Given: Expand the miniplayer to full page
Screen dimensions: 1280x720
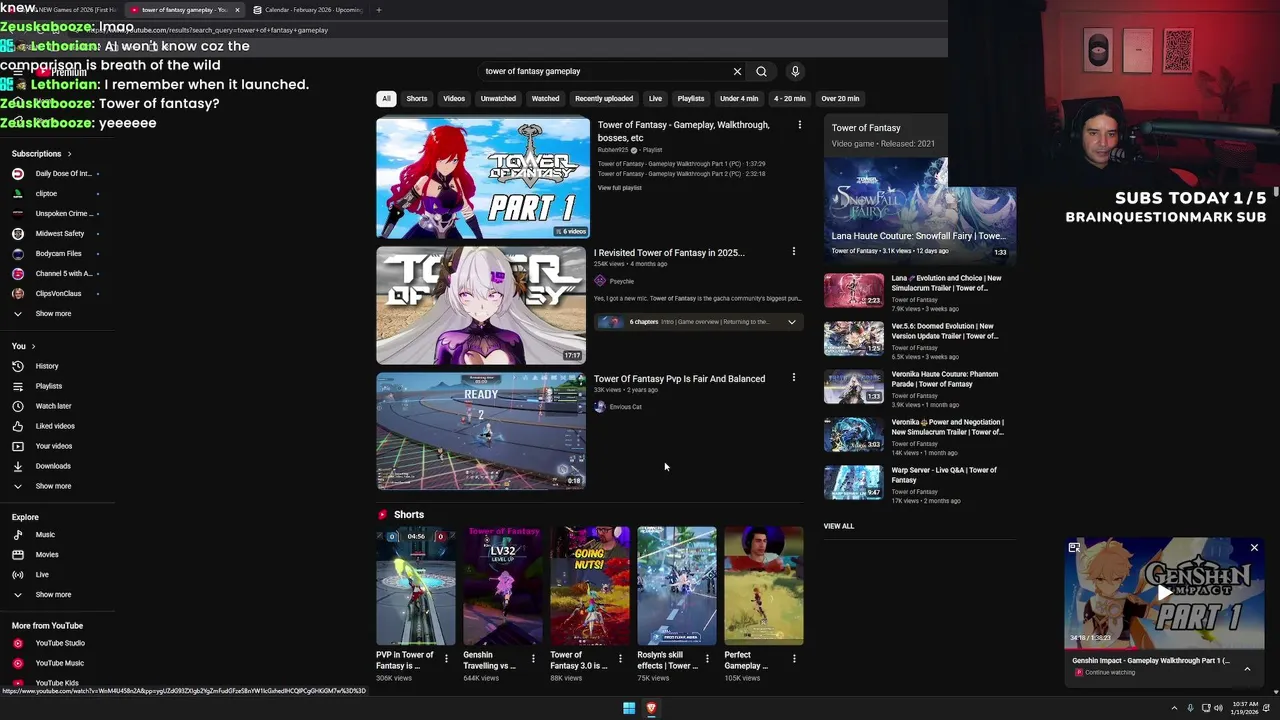Looking at the screenshot, I should pos(1074,548).
